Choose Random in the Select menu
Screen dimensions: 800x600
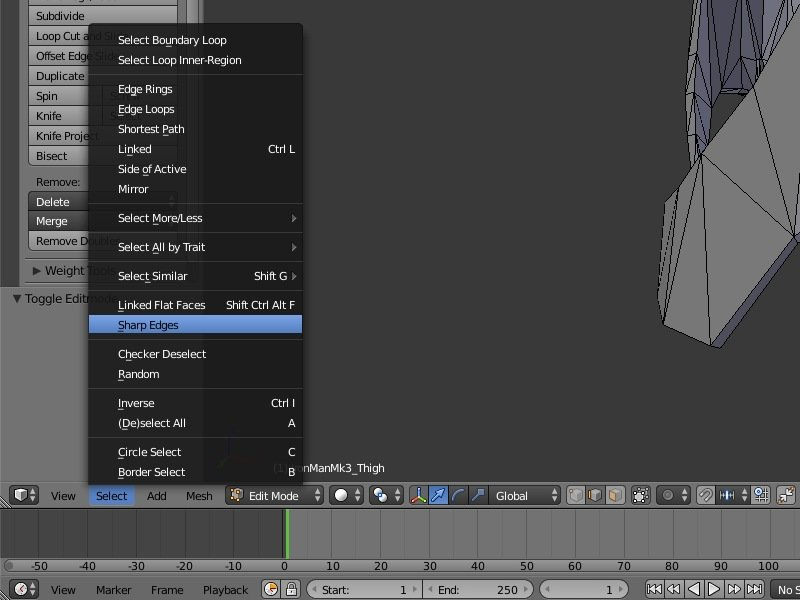pyautogui.click(x=195, y=374)
